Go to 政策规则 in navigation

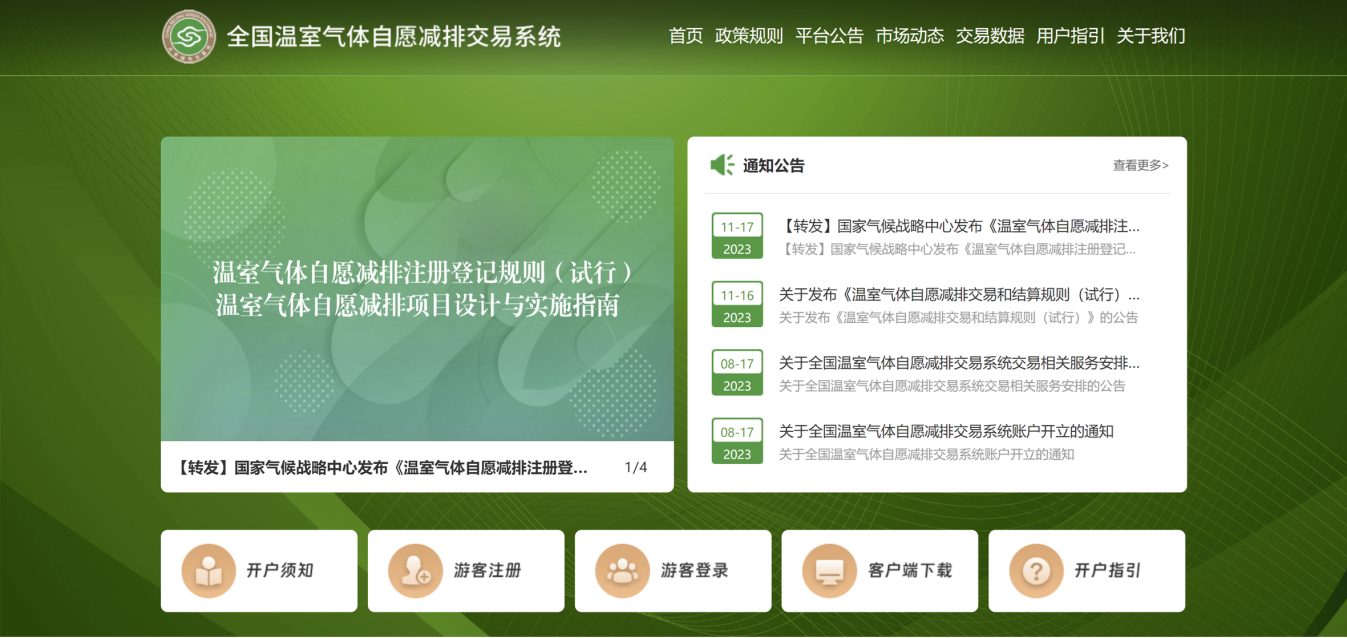pyautogui.click(x=749, y=36)
